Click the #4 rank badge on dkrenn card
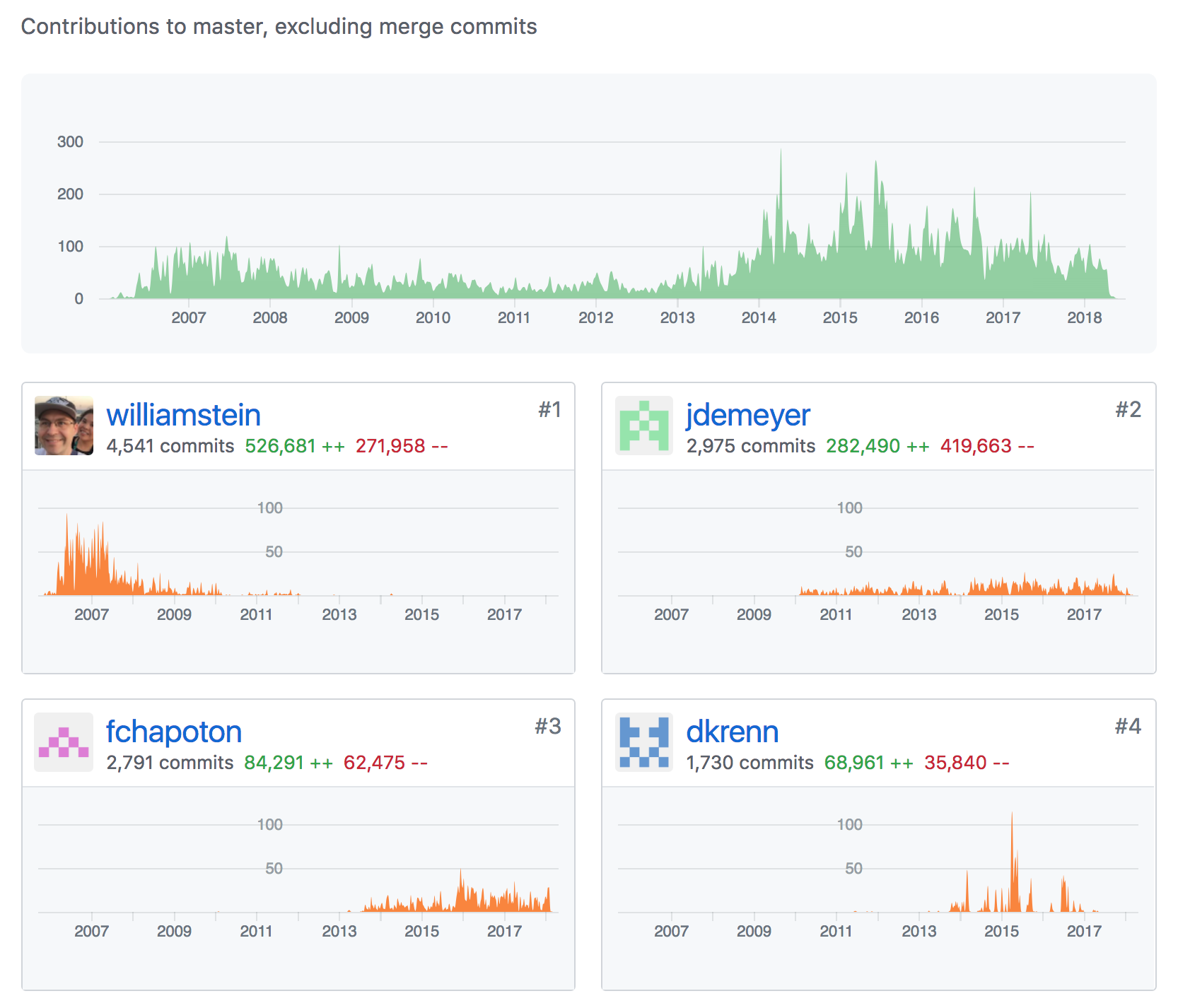The width and height of the screenshot is (1178, 1008). coord(1128,727)
